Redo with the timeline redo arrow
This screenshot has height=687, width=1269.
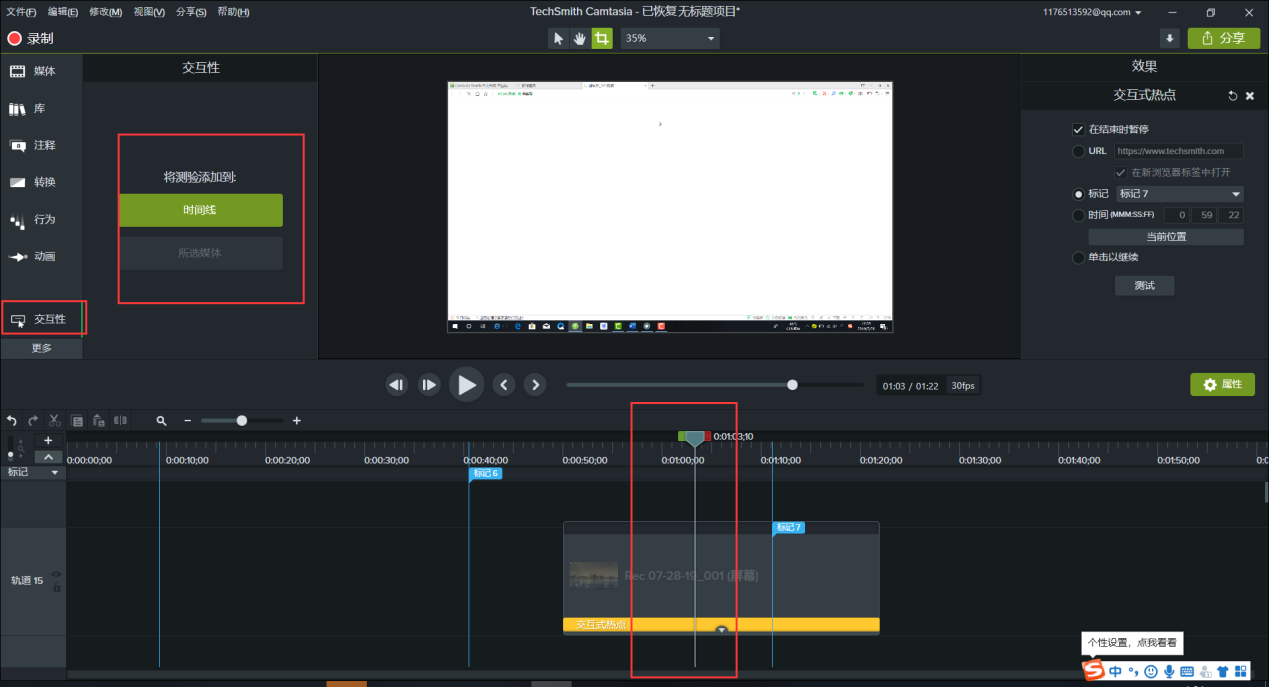click(33, 421)
